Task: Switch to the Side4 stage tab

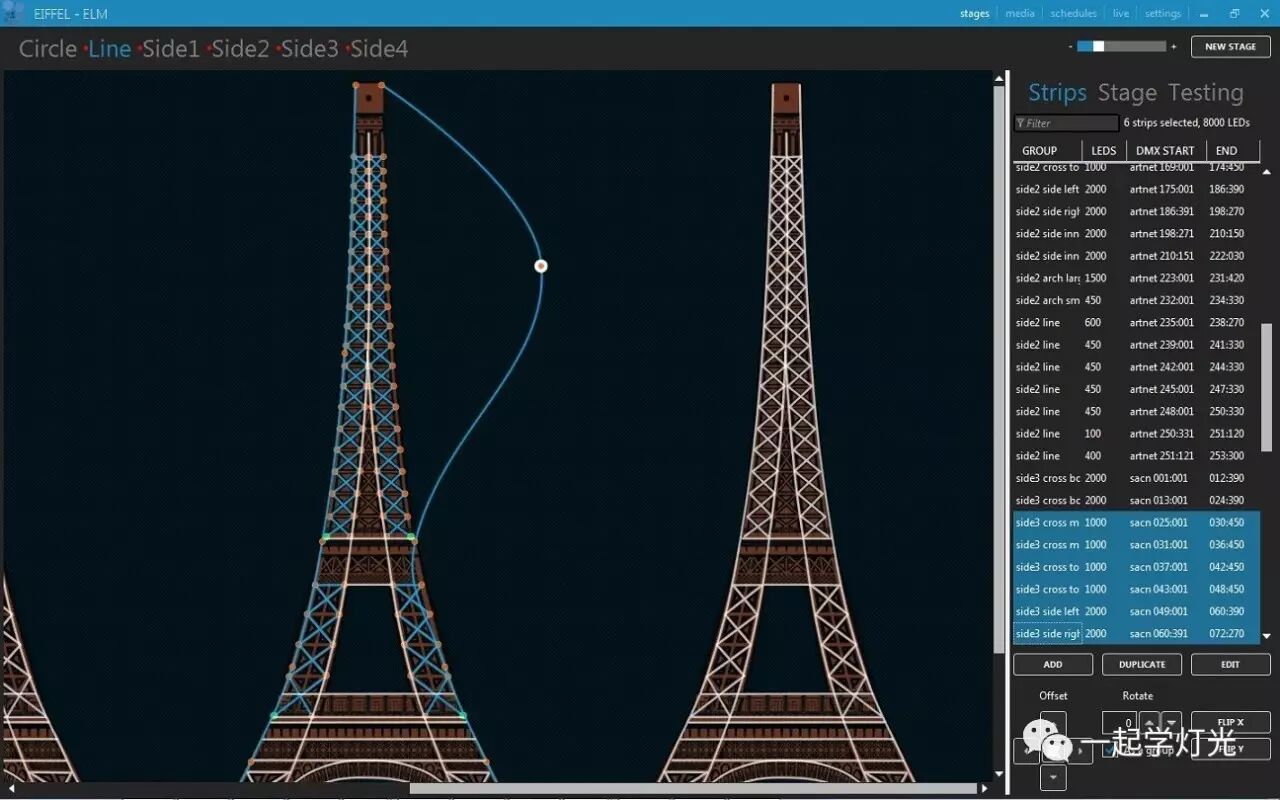Action: point(379,49)
